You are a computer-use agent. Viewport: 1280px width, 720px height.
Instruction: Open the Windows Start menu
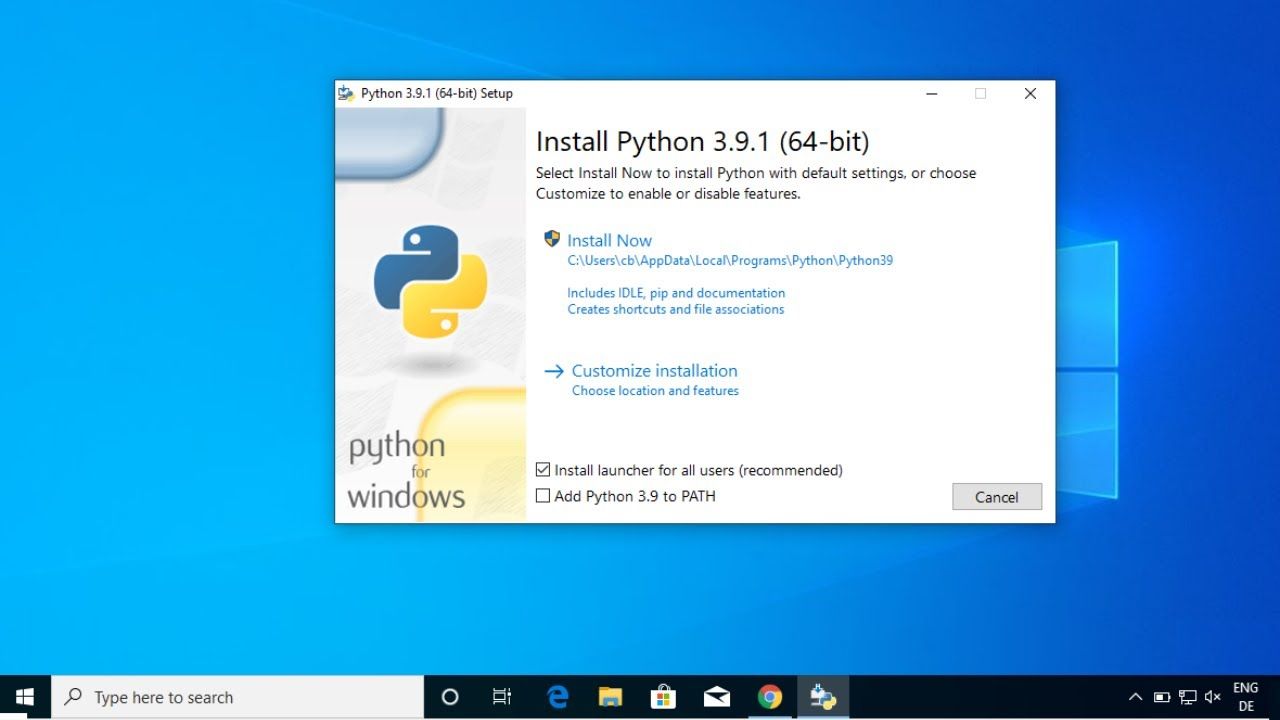[25, 697]
